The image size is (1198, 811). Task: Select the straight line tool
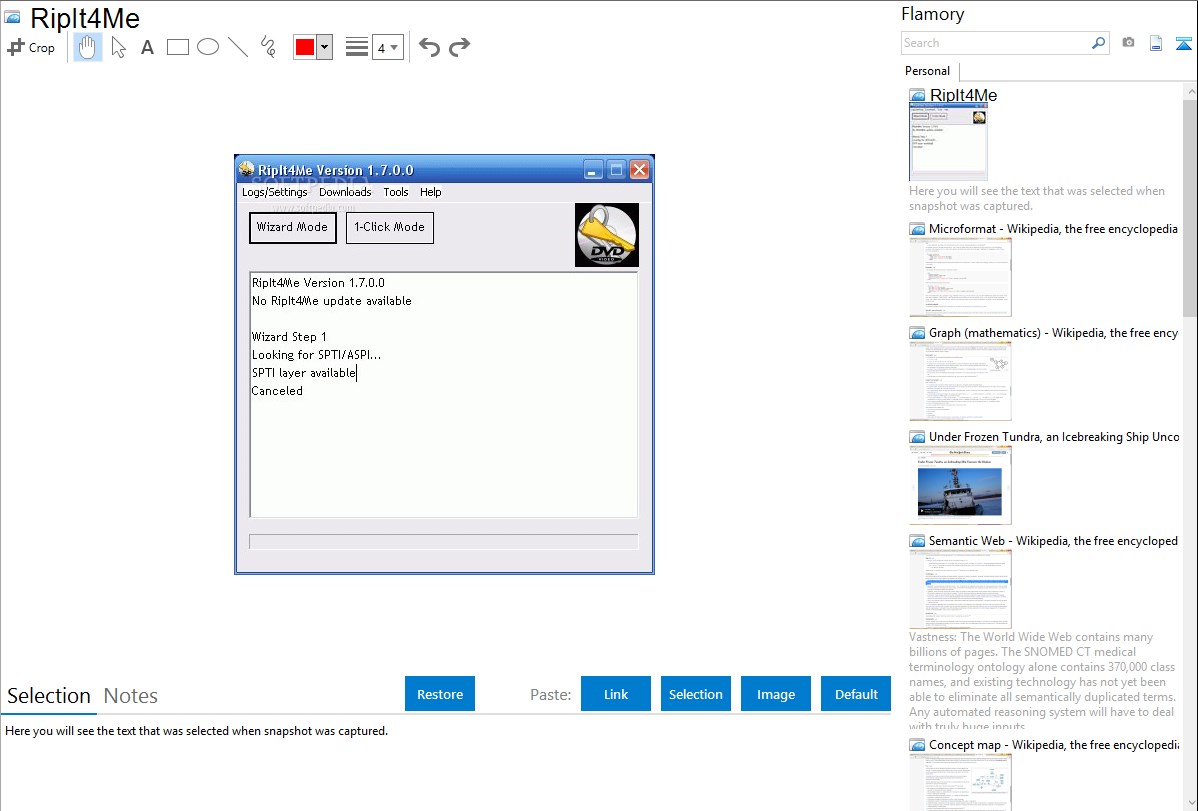238,47
